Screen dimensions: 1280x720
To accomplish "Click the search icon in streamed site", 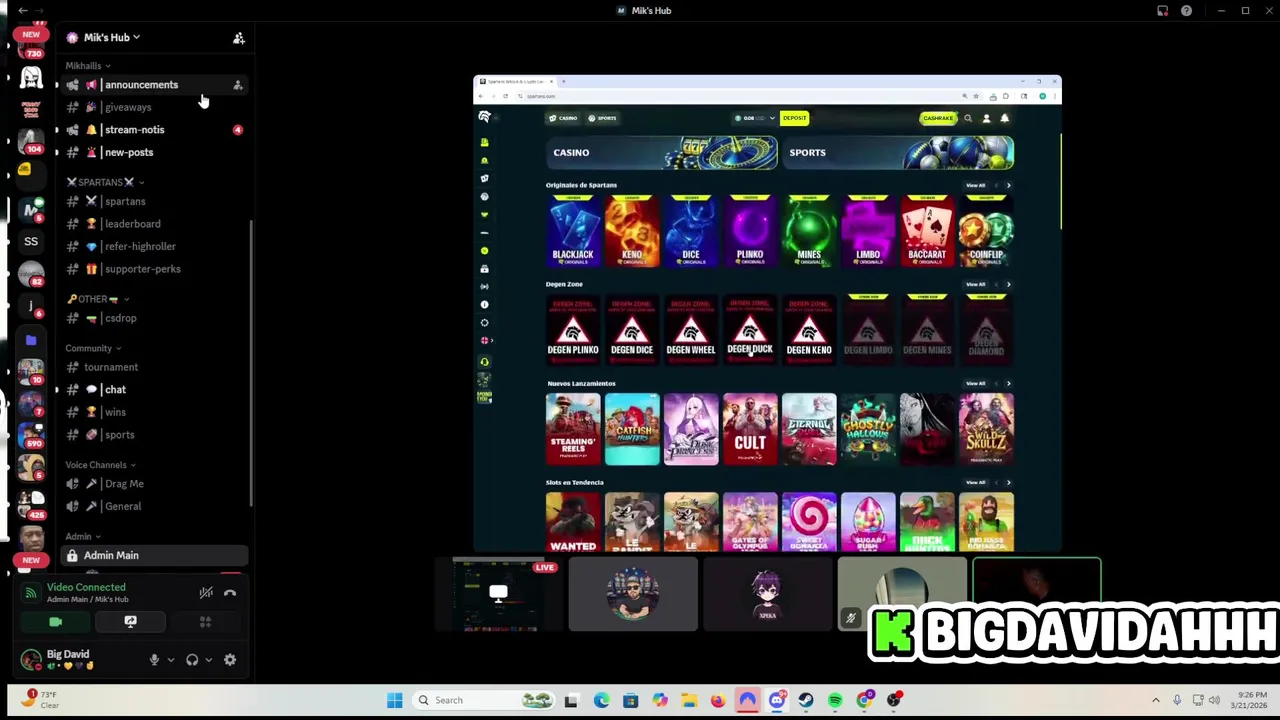I will pos(968,118).
